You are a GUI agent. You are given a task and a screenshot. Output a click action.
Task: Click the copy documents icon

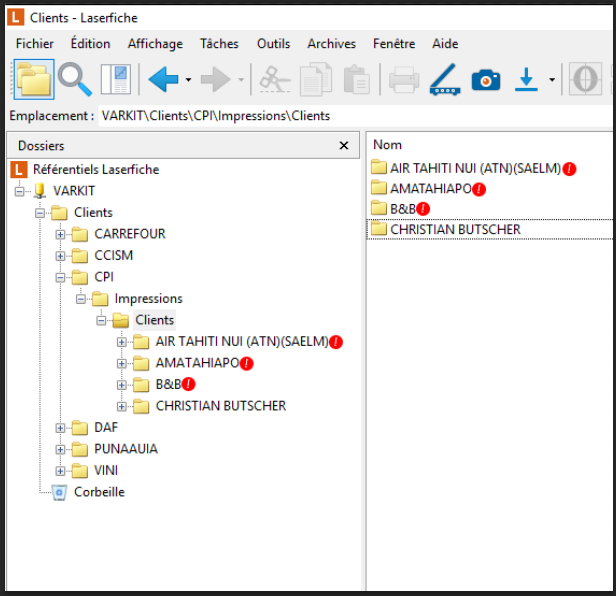click(x=316, y=80)
